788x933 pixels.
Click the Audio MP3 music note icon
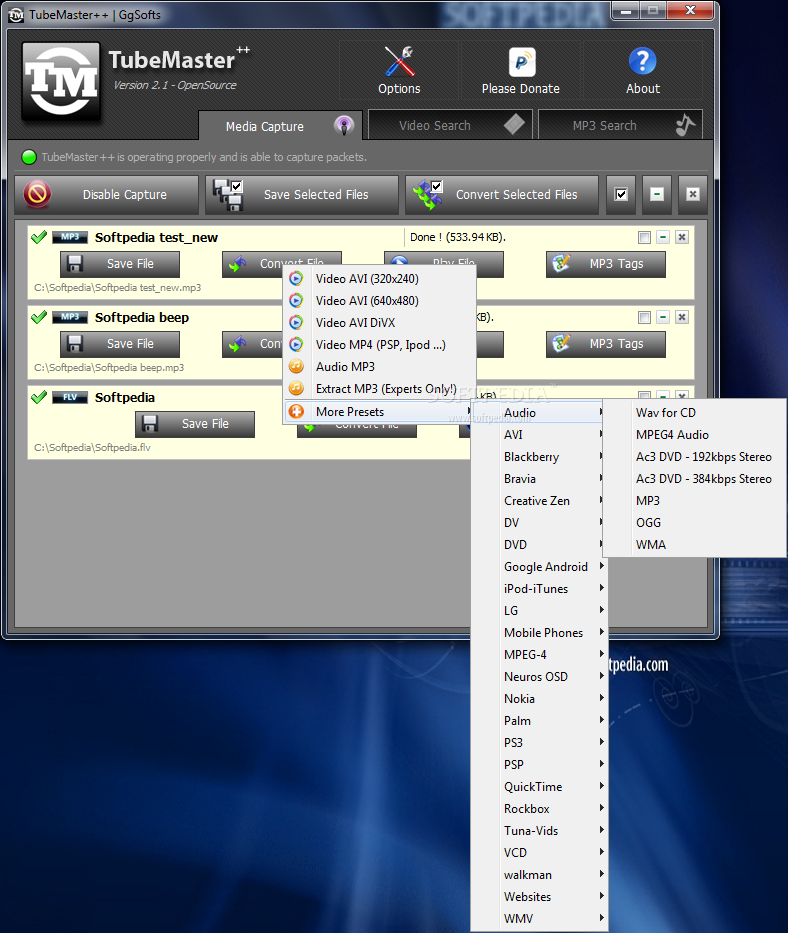[296, 367]
